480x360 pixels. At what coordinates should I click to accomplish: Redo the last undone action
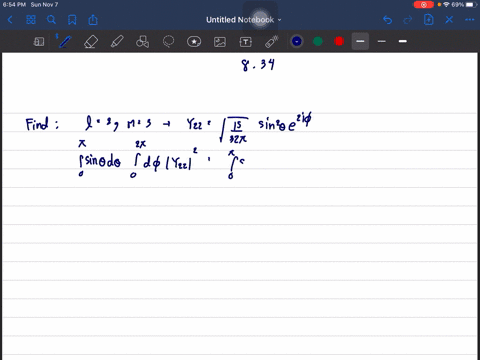408,20
